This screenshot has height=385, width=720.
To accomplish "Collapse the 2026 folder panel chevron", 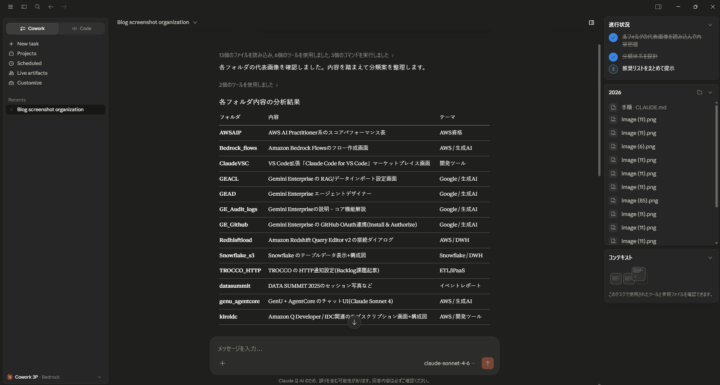I will coord(710,92).
